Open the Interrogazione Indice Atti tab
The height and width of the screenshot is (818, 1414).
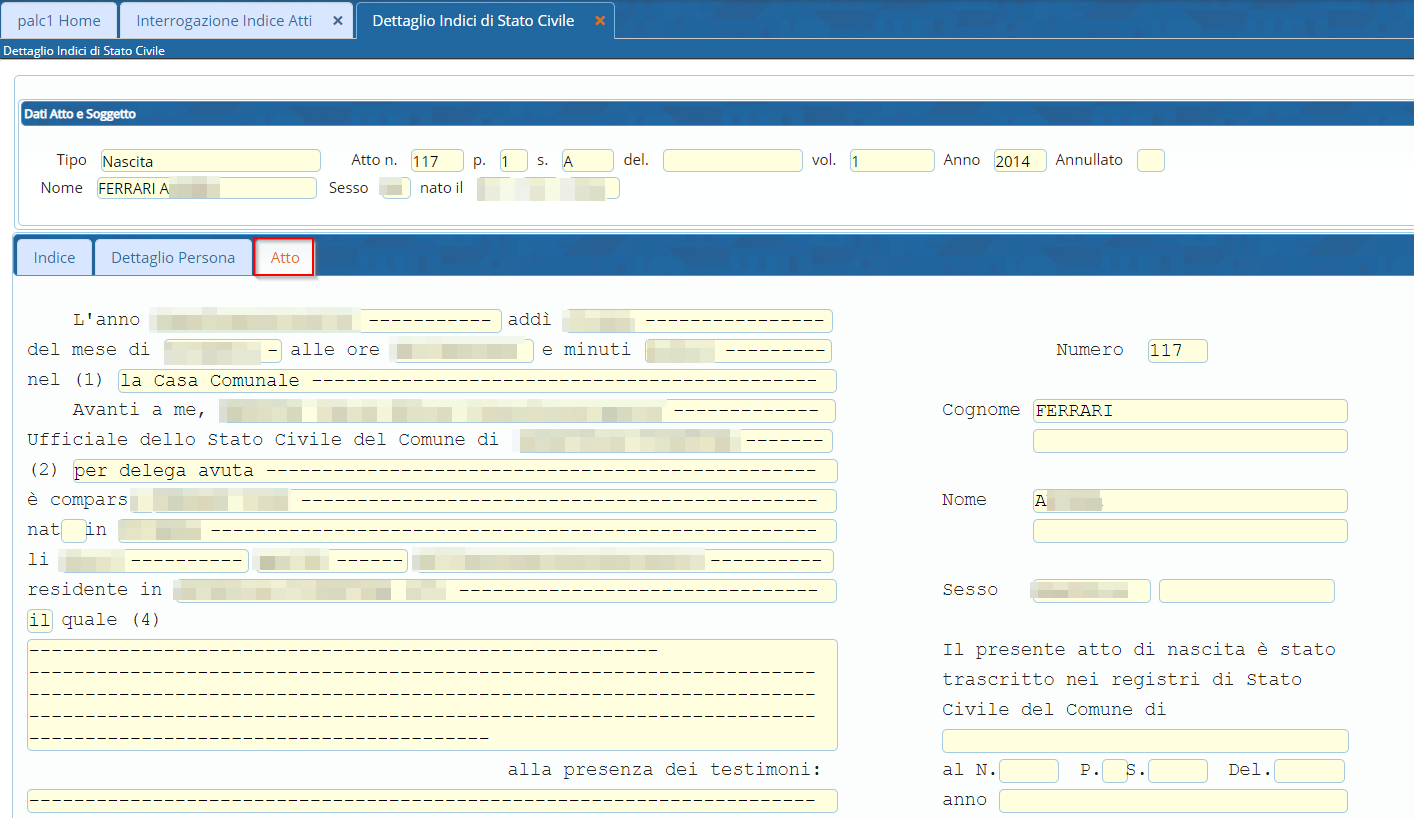[x=224, y=21]
